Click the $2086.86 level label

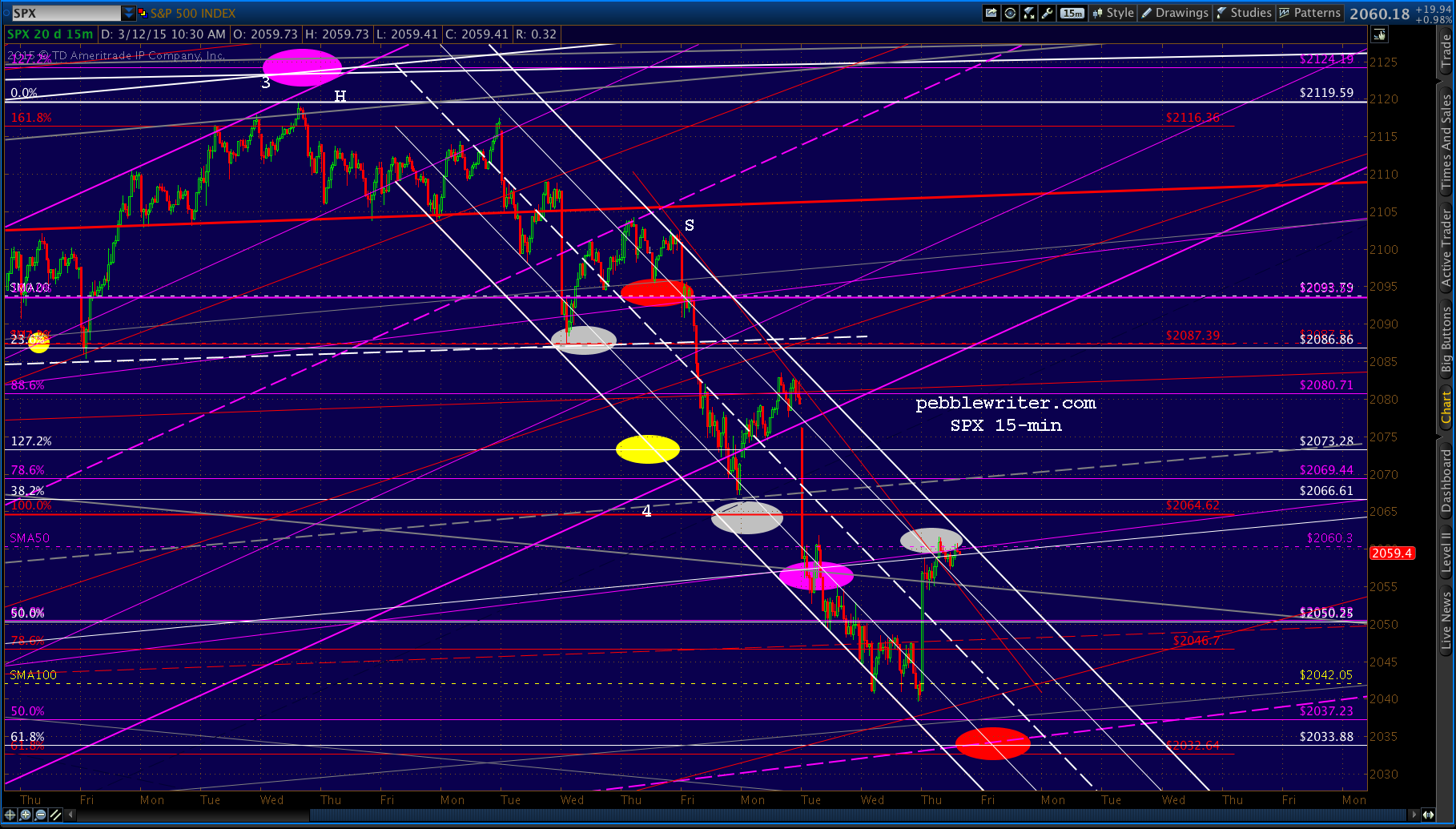click(x=1326, y=340)
